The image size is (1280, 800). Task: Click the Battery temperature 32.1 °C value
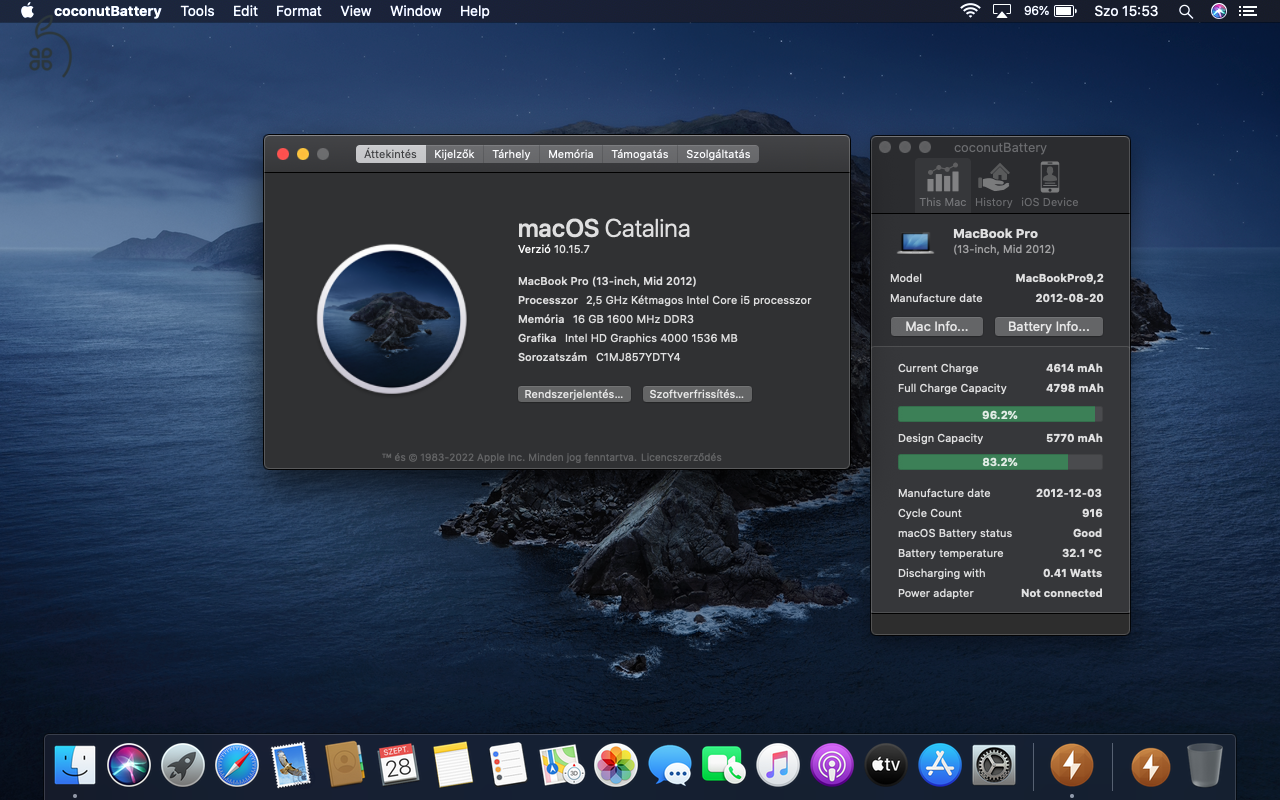pos(1082,553)
